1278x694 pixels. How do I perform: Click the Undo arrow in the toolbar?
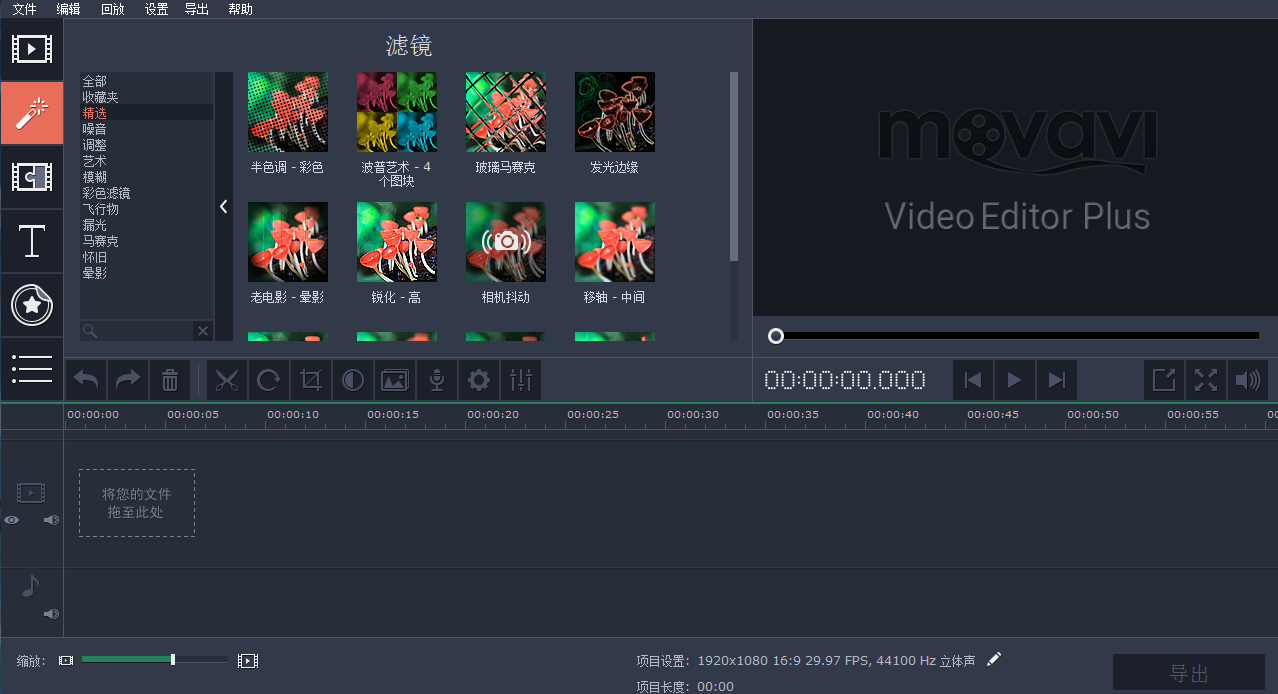pyautogui.click(x=85, y=380)
